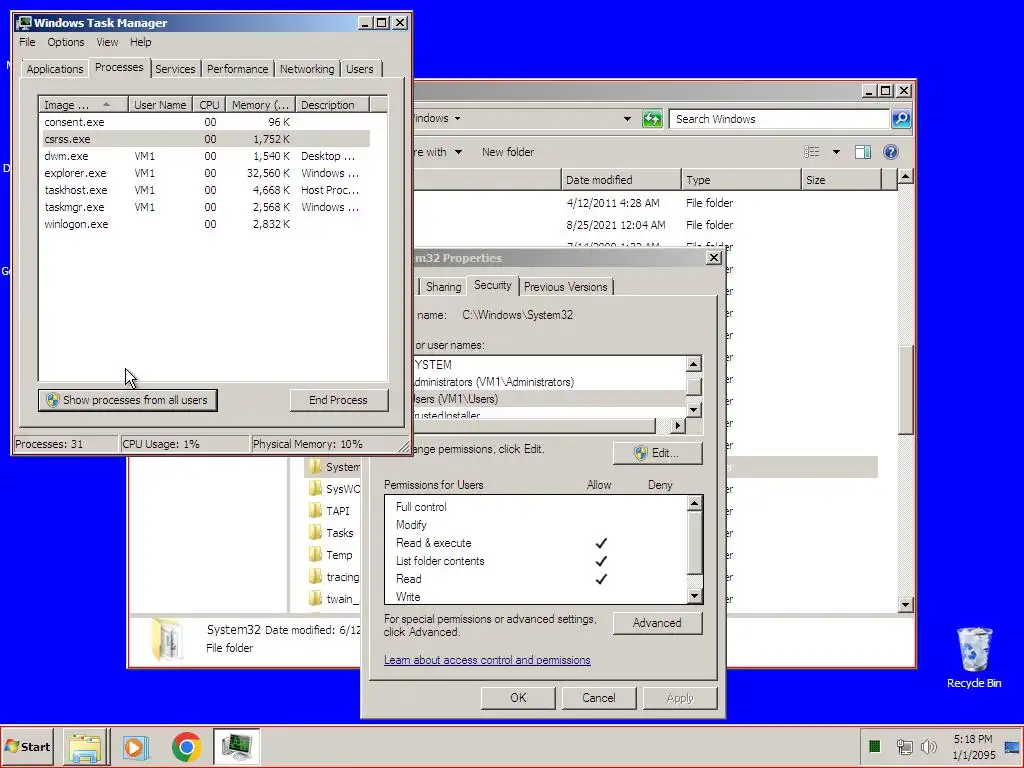Click the volume speaker tray icon
This screenshot has width=1024, height=768.
928,746
